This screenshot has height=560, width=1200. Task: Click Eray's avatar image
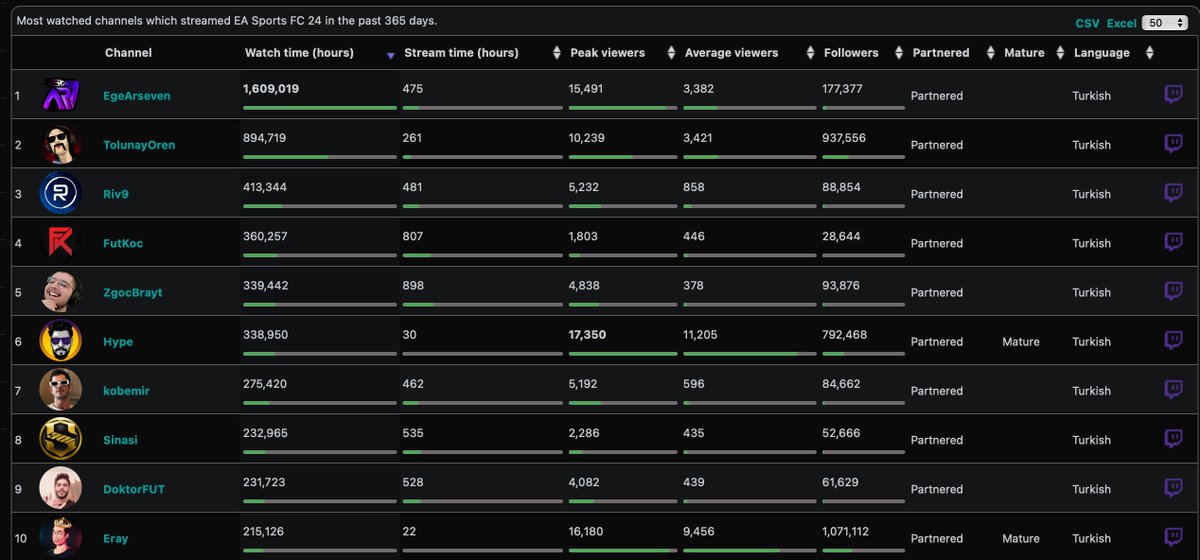click(x=60, y=538)
